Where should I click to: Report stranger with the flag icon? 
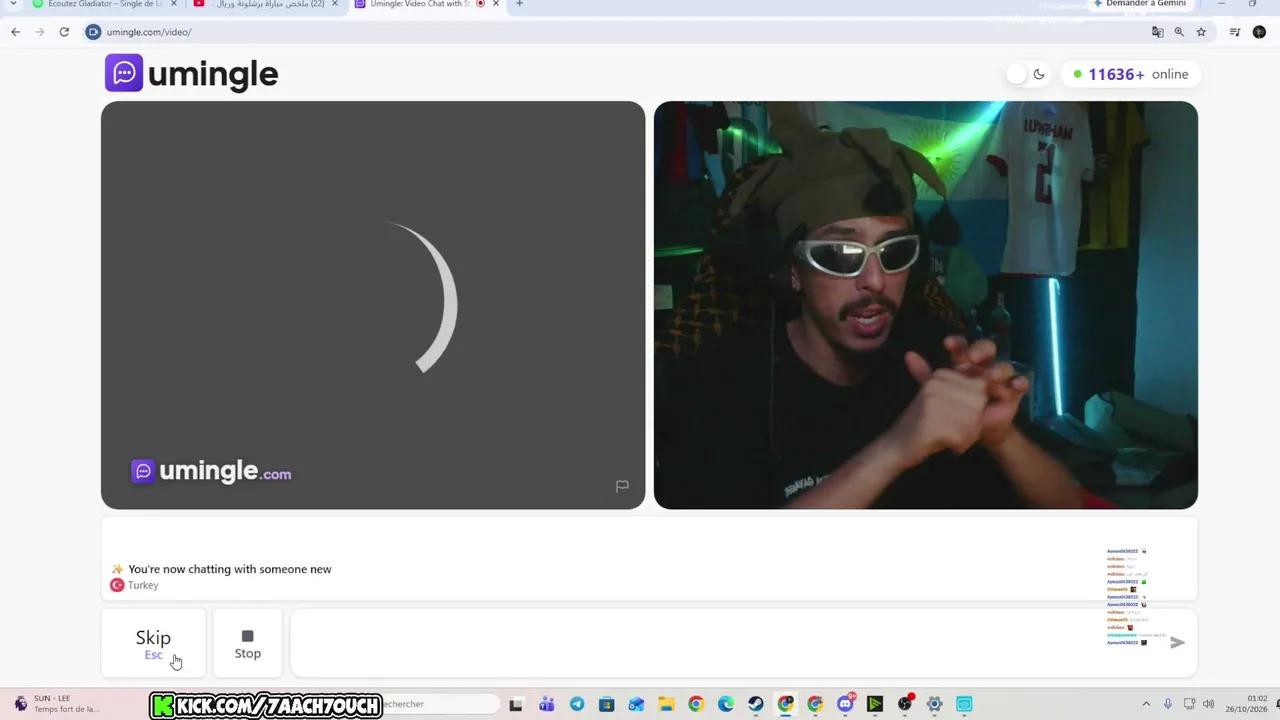click(622, 486)
